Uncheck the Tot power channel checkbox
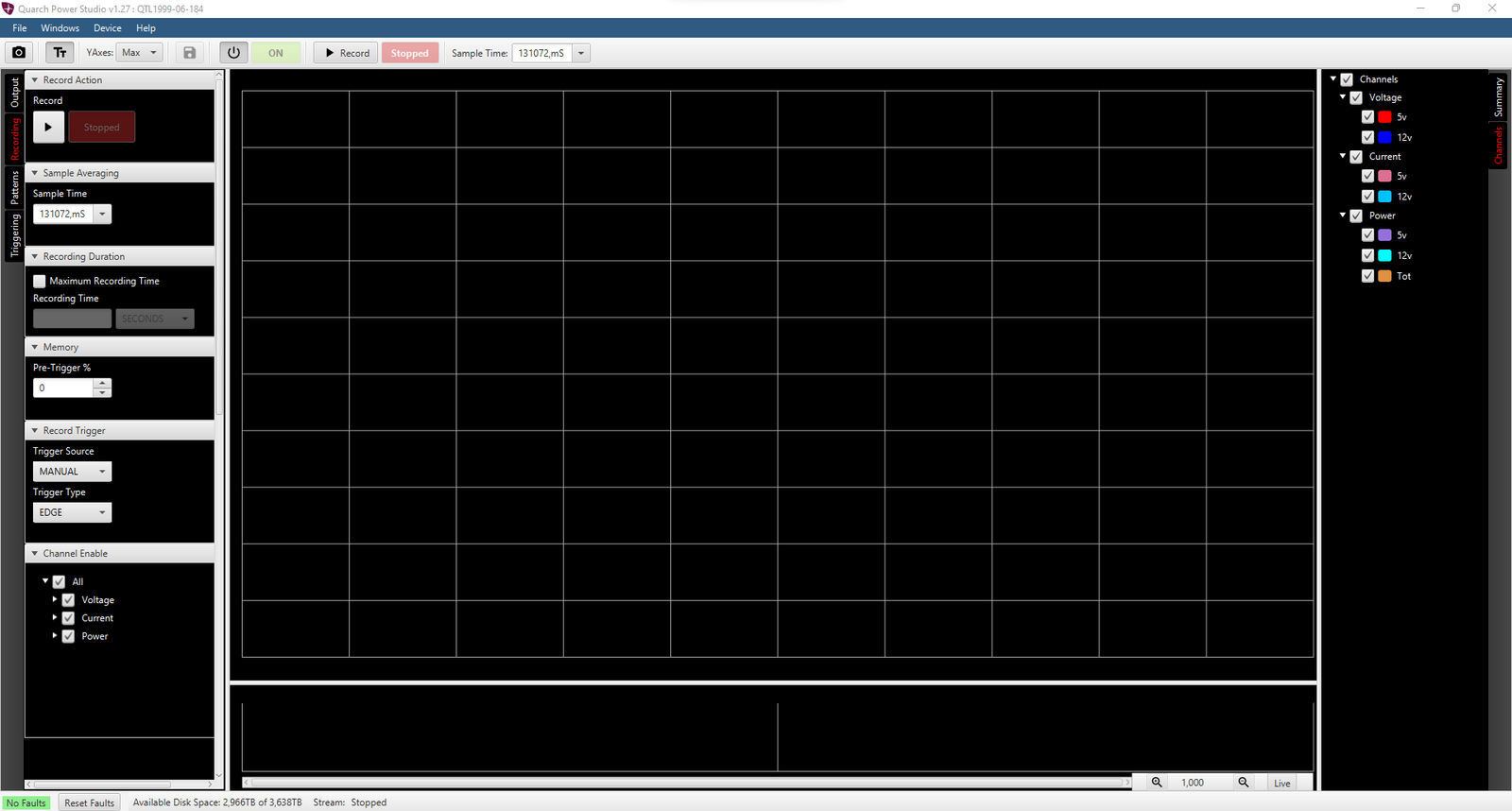 [1367, 276]
